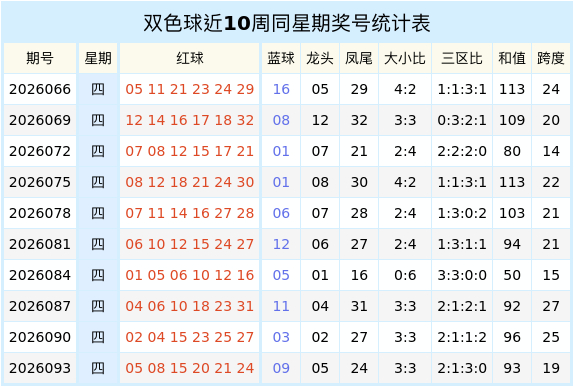This screenshot has height=387, width=574.
Task: Click red balls row 12 14 16 17 18 32
Action: [x=189, y=120]
